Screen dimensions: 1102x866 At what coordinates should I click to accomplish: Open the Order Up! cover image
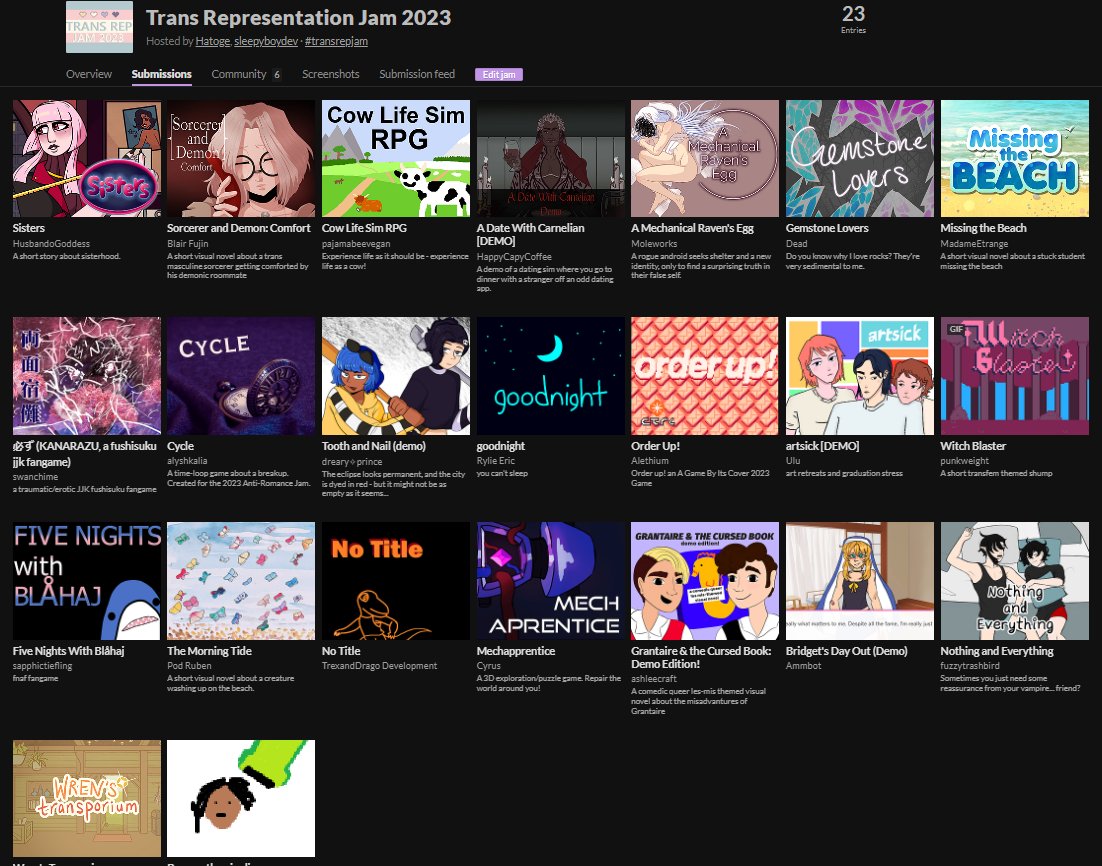point(705,376)
